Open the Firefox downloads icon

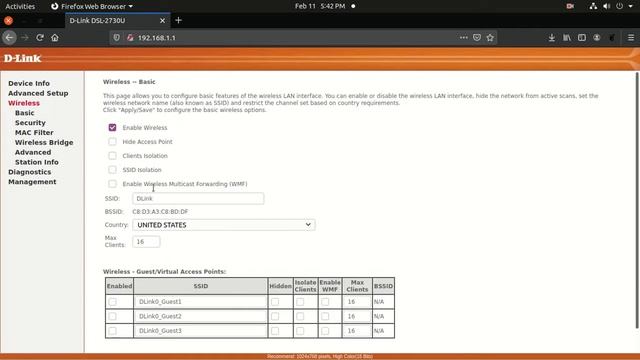[551, 38]
